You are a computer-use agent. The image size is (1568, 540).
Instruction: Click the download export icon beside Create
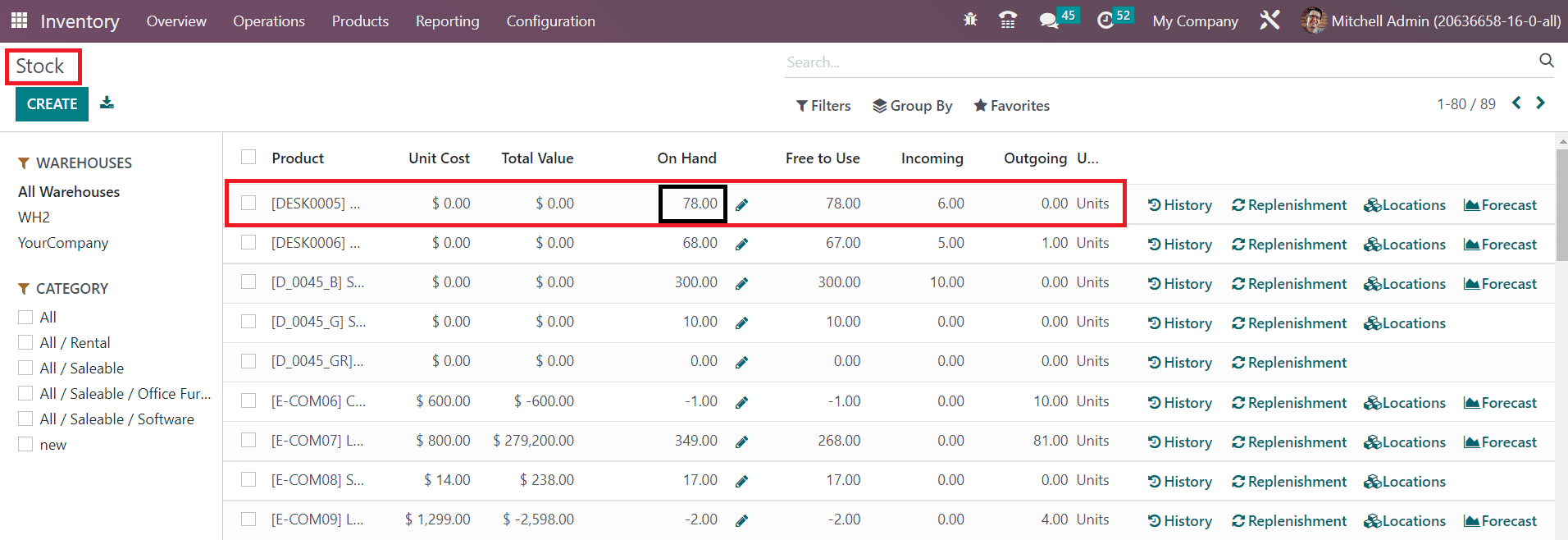coord(107,103)
